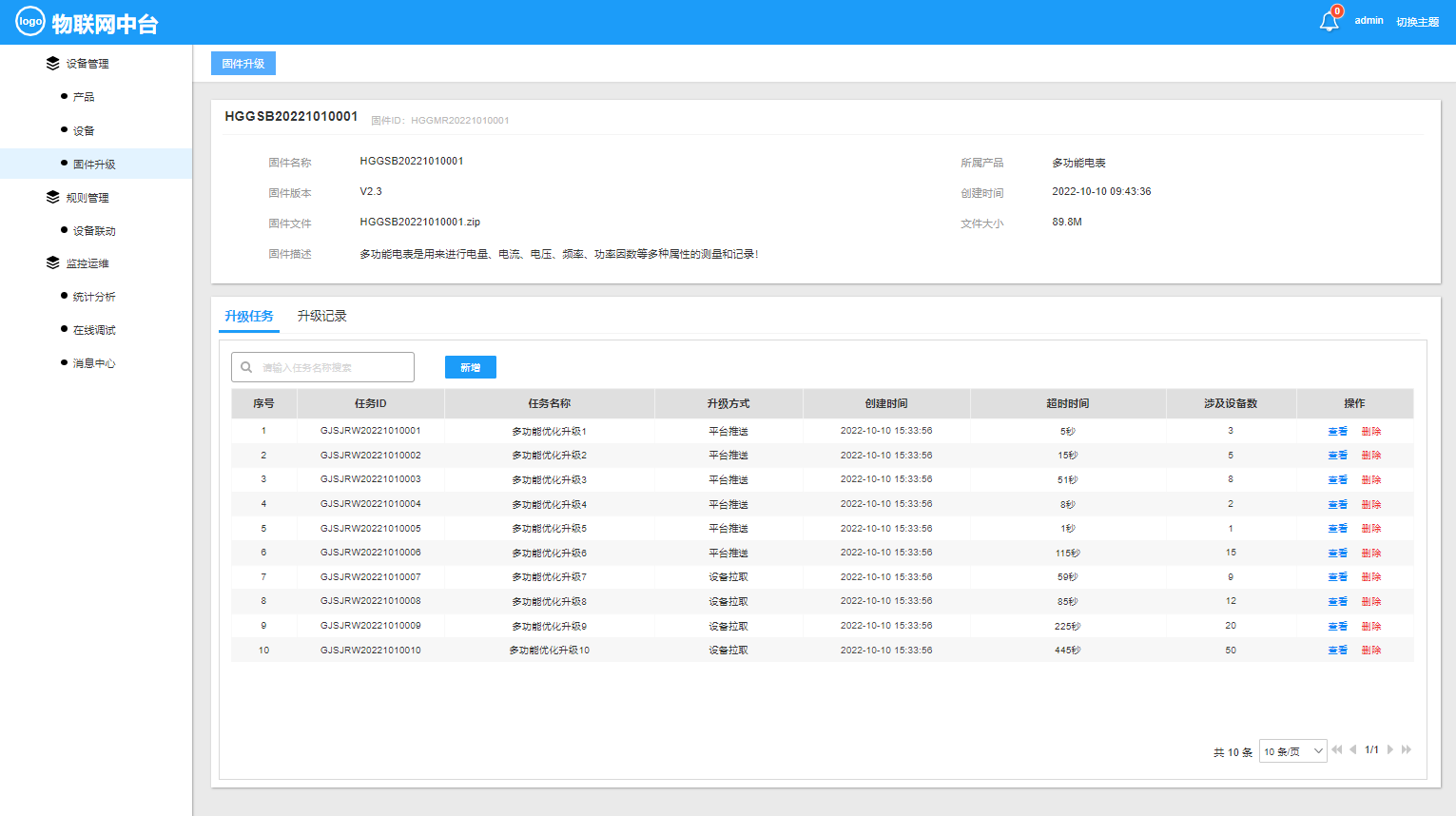This screenshot has height=816, width=1456.
Task: Open 设备联动 in the sidebar
Action: (94, 231)
